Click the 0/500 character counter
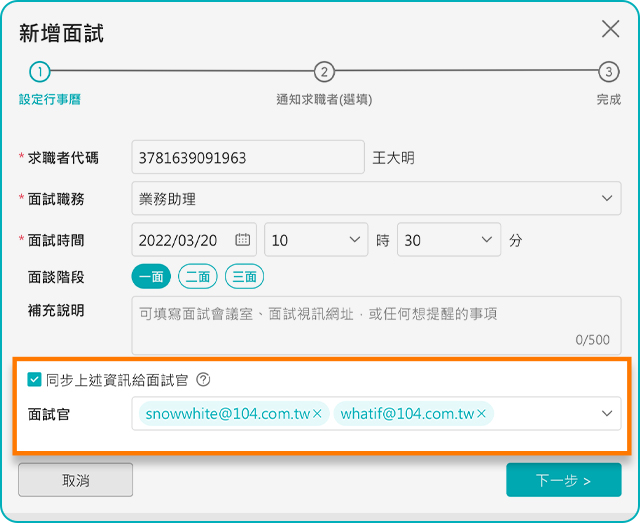The image size is (640, 523). pyautogui.click(x=592, y=340)
